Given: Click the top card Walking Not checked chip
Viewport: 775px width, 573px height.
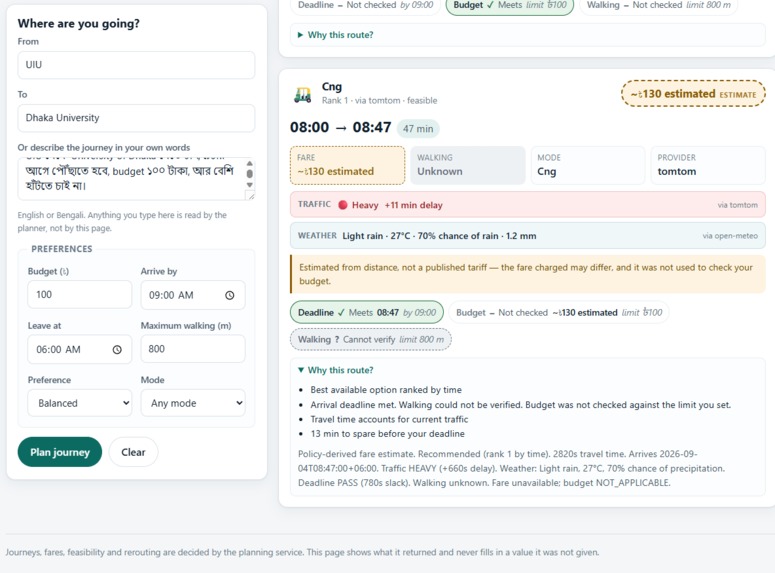Looking at the screenshot, I should (658, 5).
